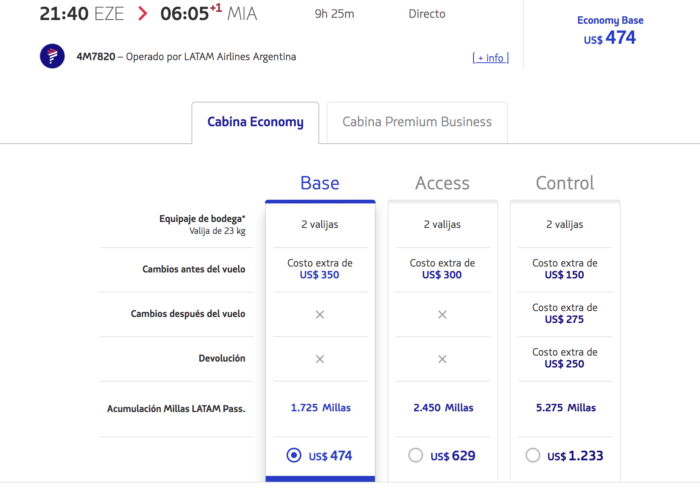700x490 pixels.
Task: Click the US$ 250 refund fee in Control
Action: click(x=564, y=364)
